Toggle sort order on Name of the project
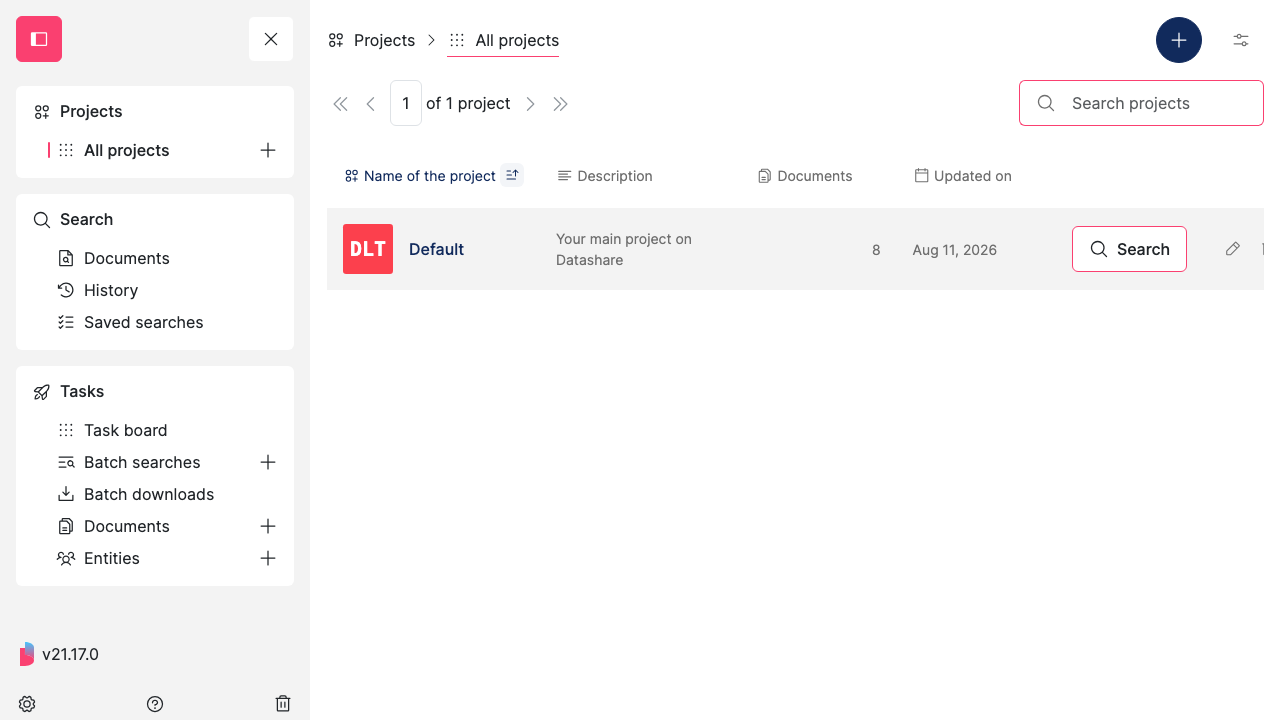 pyautogui.click(x=512, y=175)
